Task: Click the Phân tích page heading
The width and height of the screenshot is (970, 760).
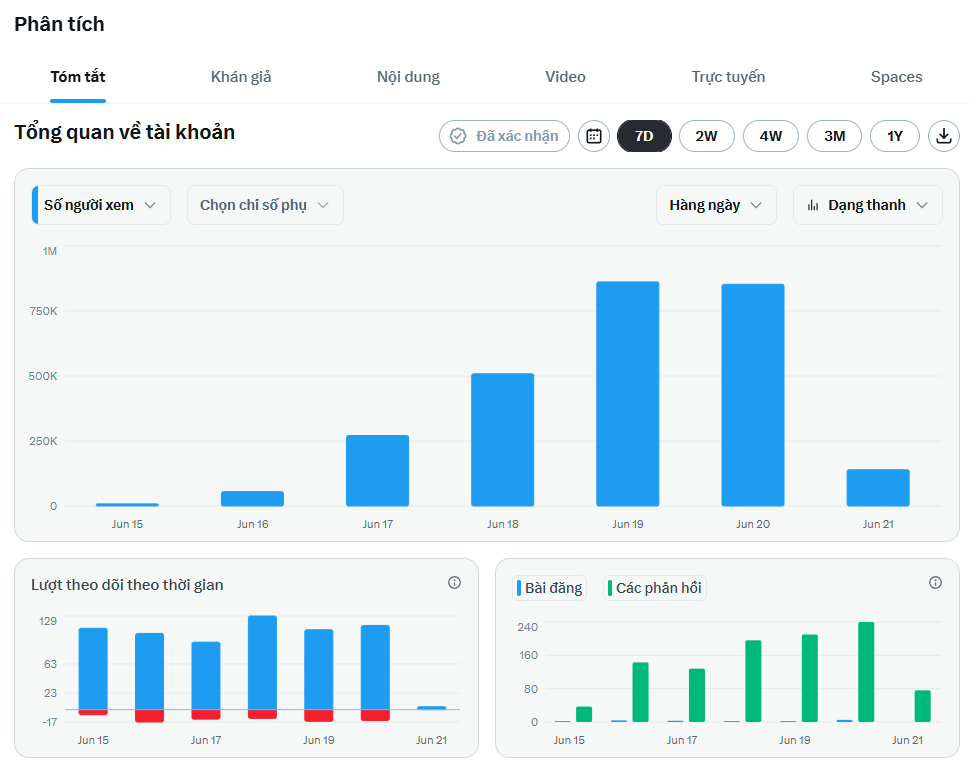Action: pyautogui.click(x=59, y=24)
